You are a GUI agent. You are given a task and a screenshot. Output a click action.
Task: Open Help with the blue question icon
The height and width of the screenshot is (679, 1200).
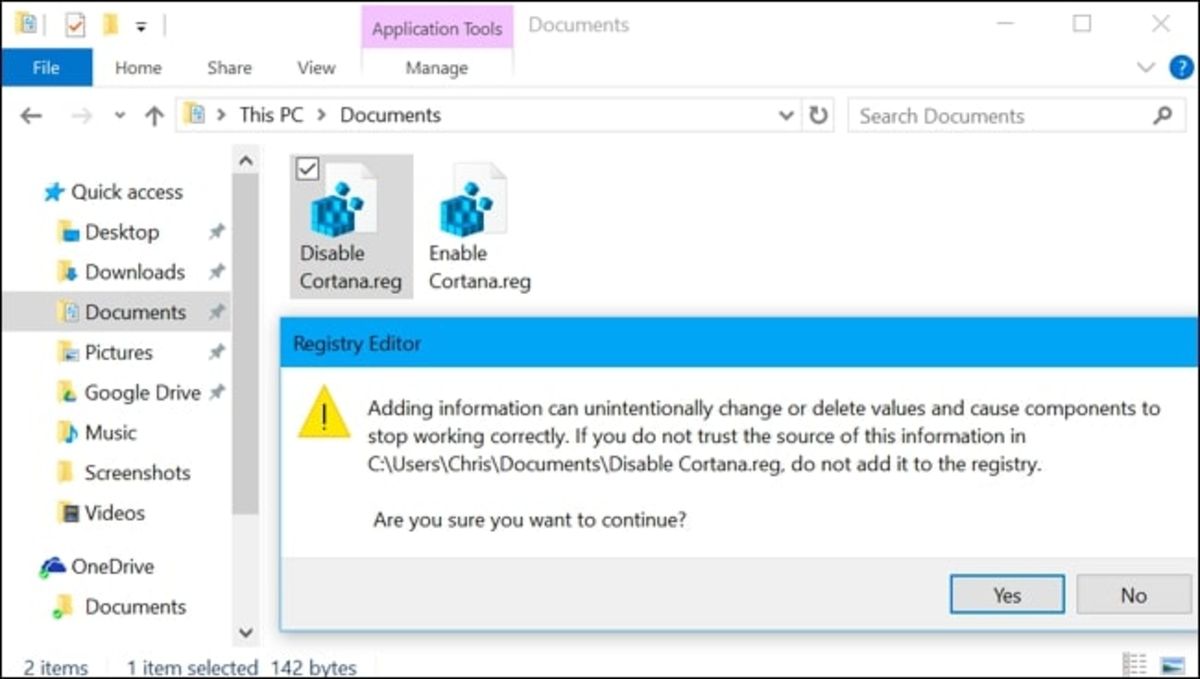pos(1181,68)
